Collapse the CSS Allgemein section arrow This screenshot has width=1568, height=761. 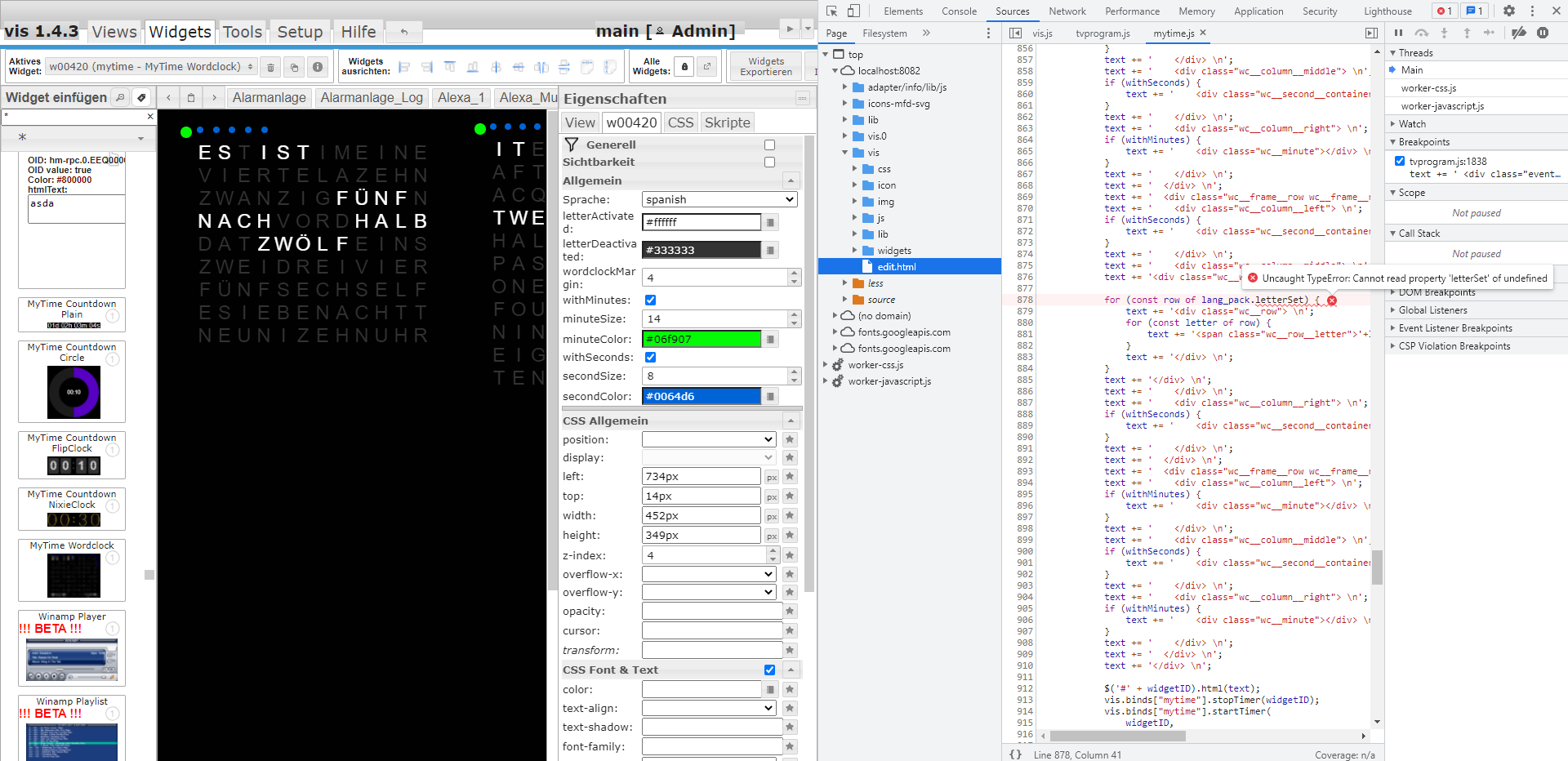click(x=791, y=421)
